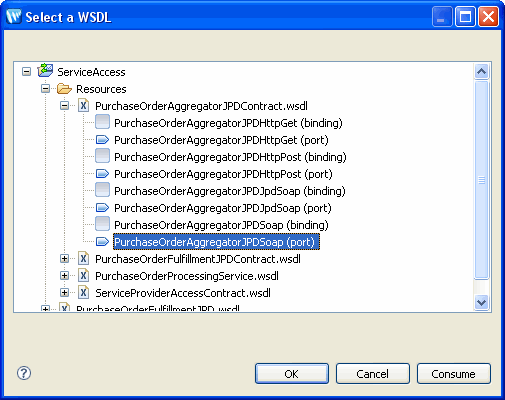Select PurchaseOrderAggregatorJPDContract.wsdl in the tree

pyautogui.click(x=201, y=106)
